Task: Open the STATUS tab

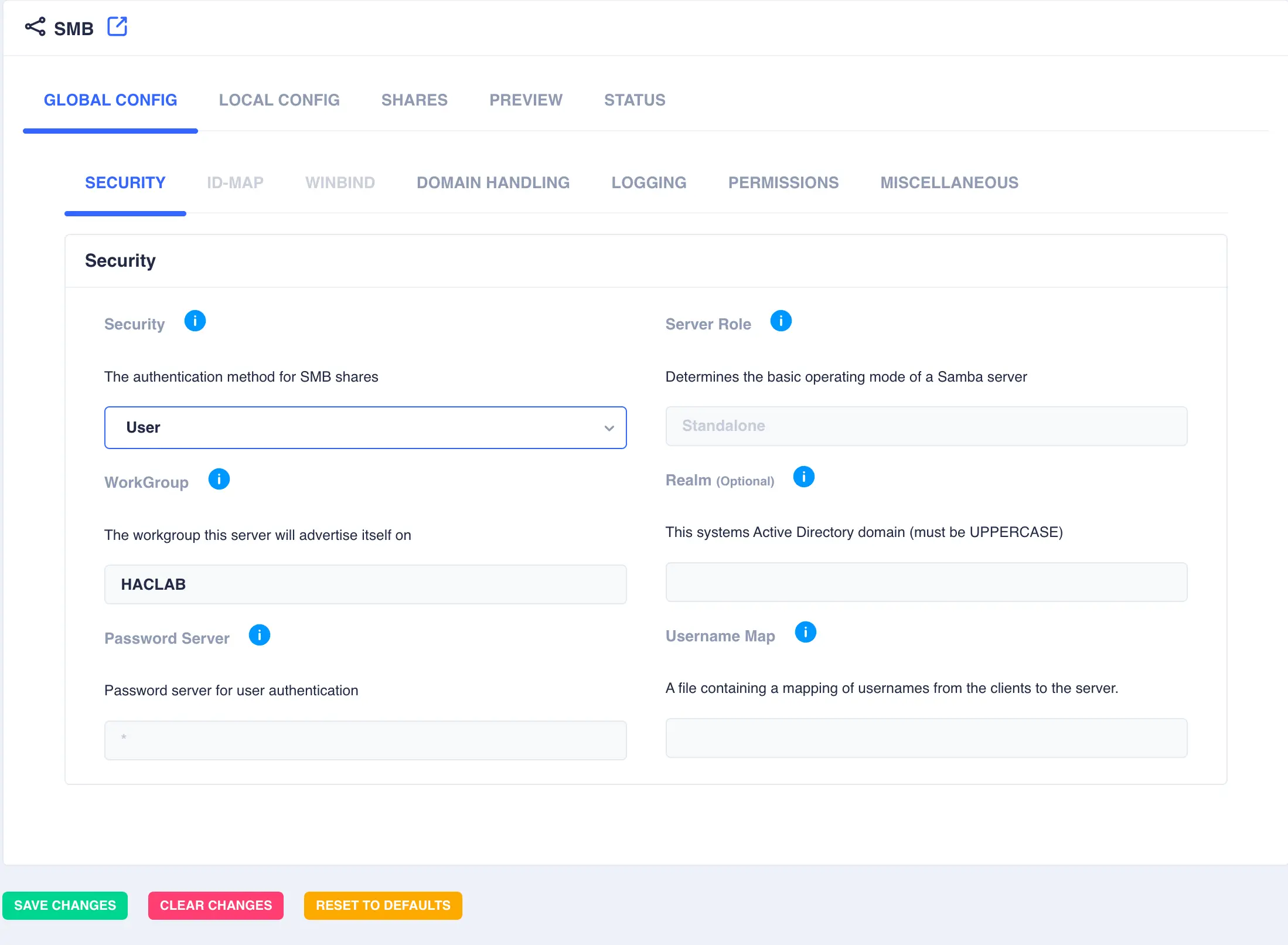Action: pyautogui.click(x=635, y=100)
